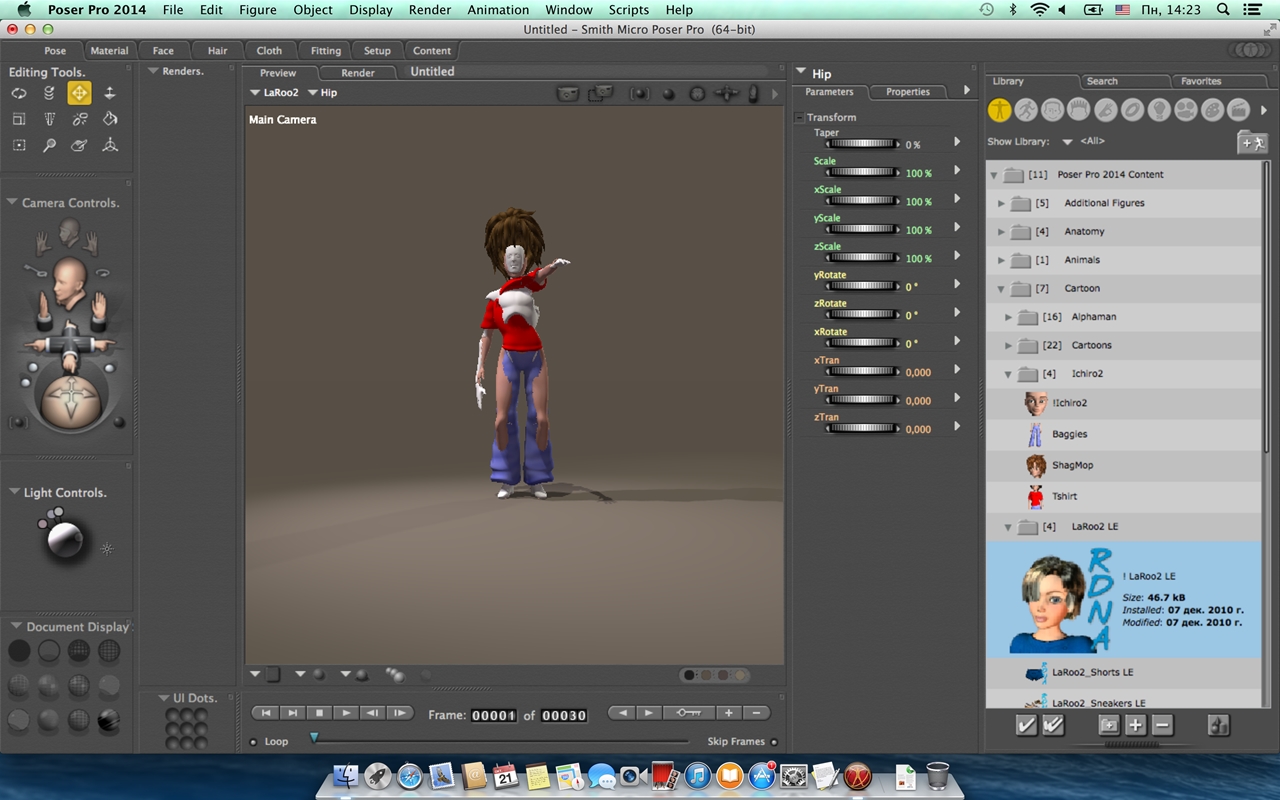1280x800 pixels.
Task: Click the viewport render camera icon
Action: pos(568,93)
